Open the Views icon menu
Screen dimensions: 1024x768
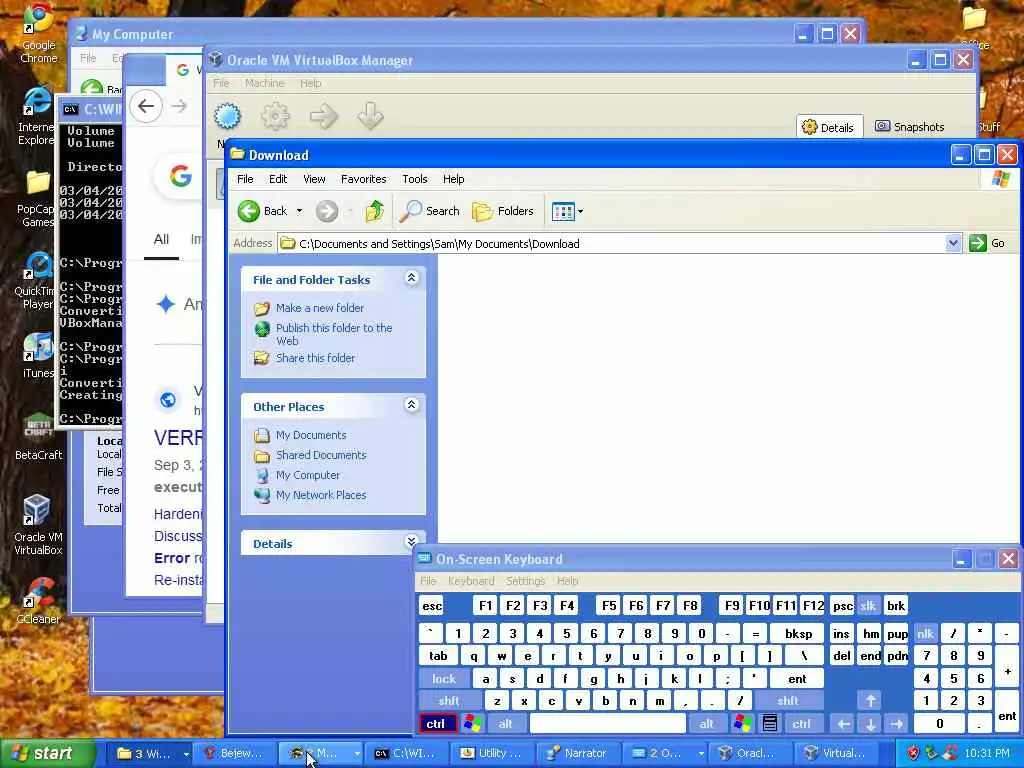[567, 211]
